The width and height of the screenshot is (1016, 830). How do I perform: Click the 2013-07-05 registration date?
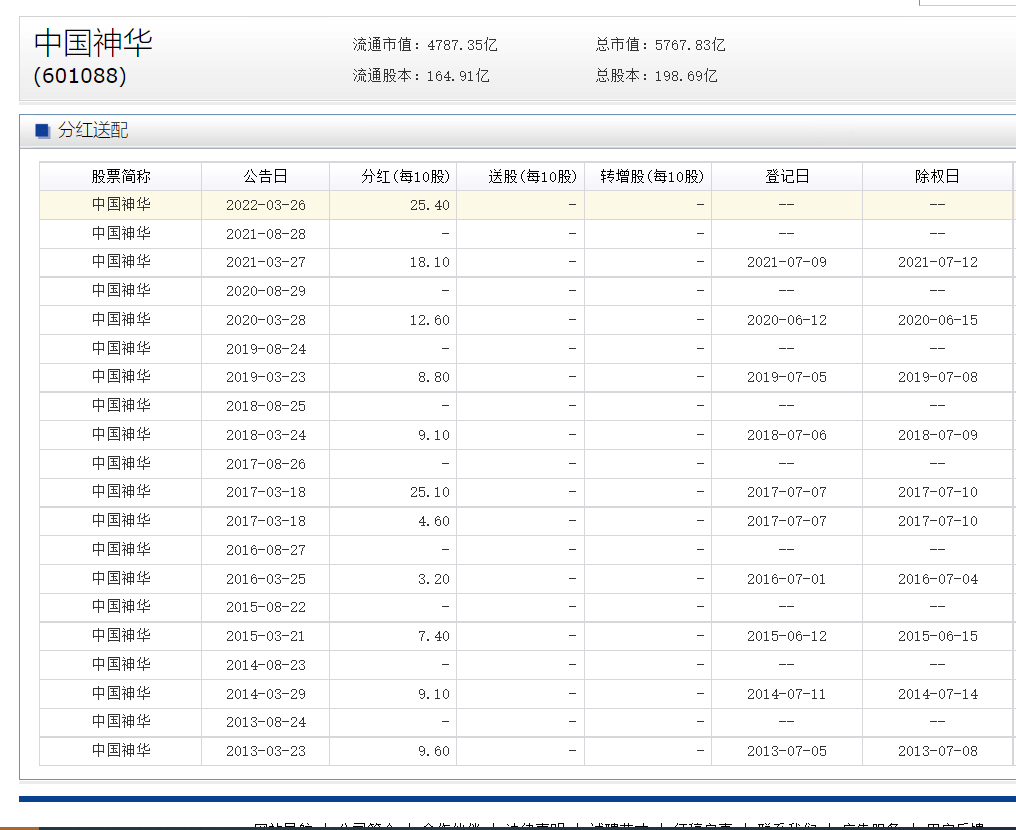(787, 751)
